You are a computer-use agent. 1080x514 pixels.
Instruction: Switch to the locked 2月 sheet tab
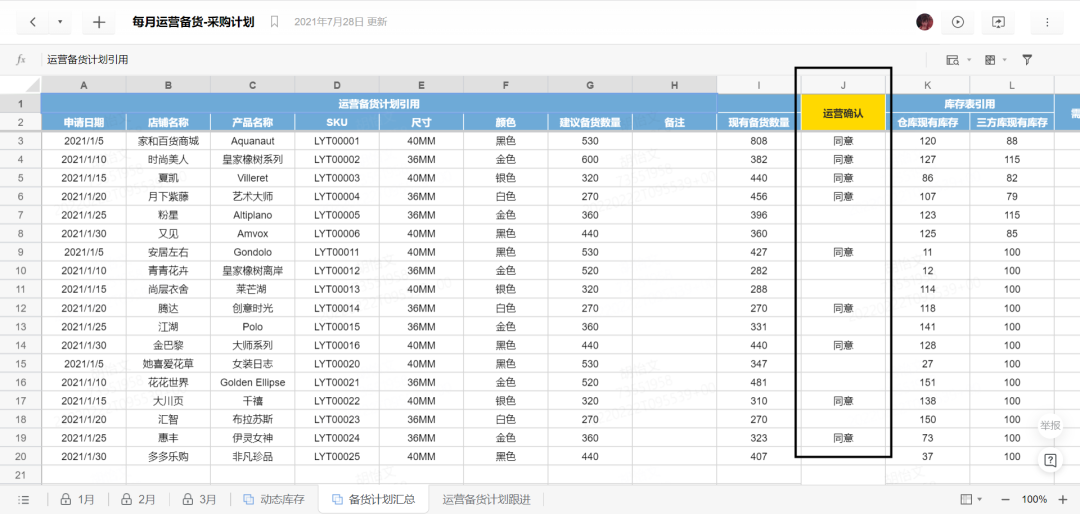(x=138, y=500)
